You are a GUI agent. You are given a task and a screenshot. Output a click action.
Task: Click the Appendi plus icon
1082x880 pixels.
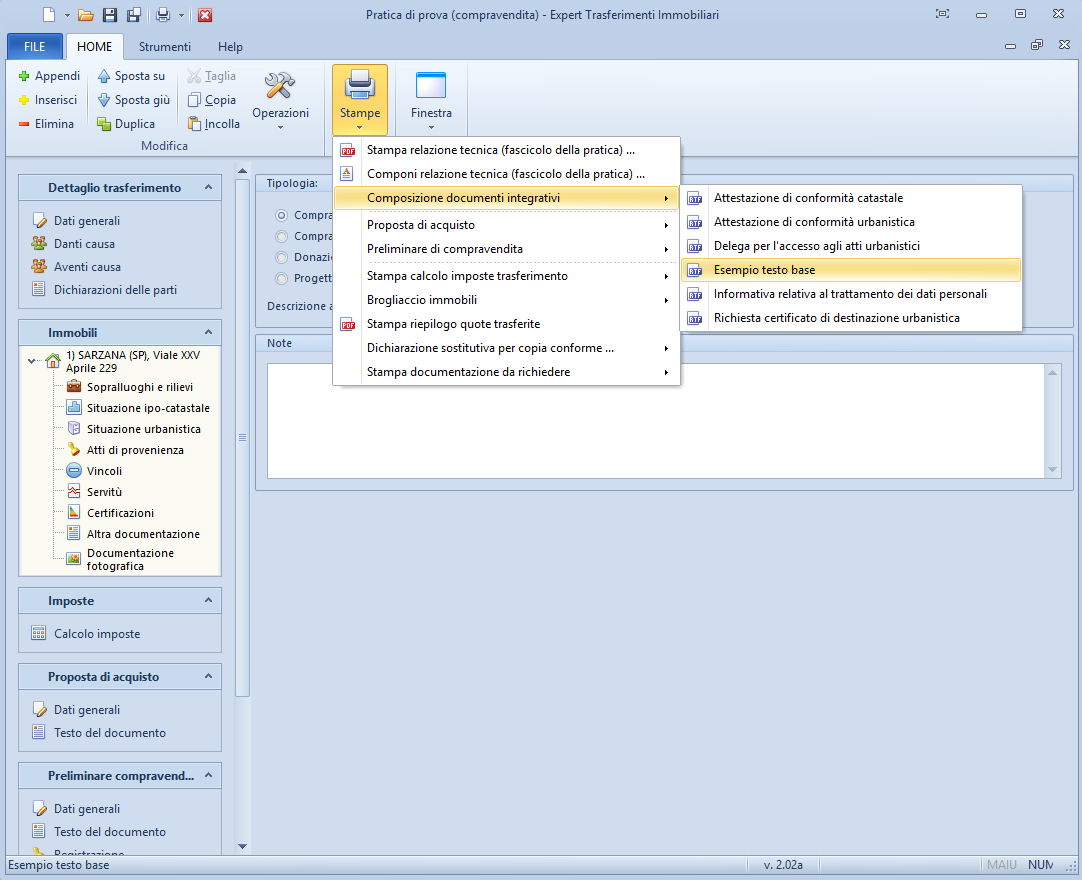pyautogui.click(x=25, y=76)
